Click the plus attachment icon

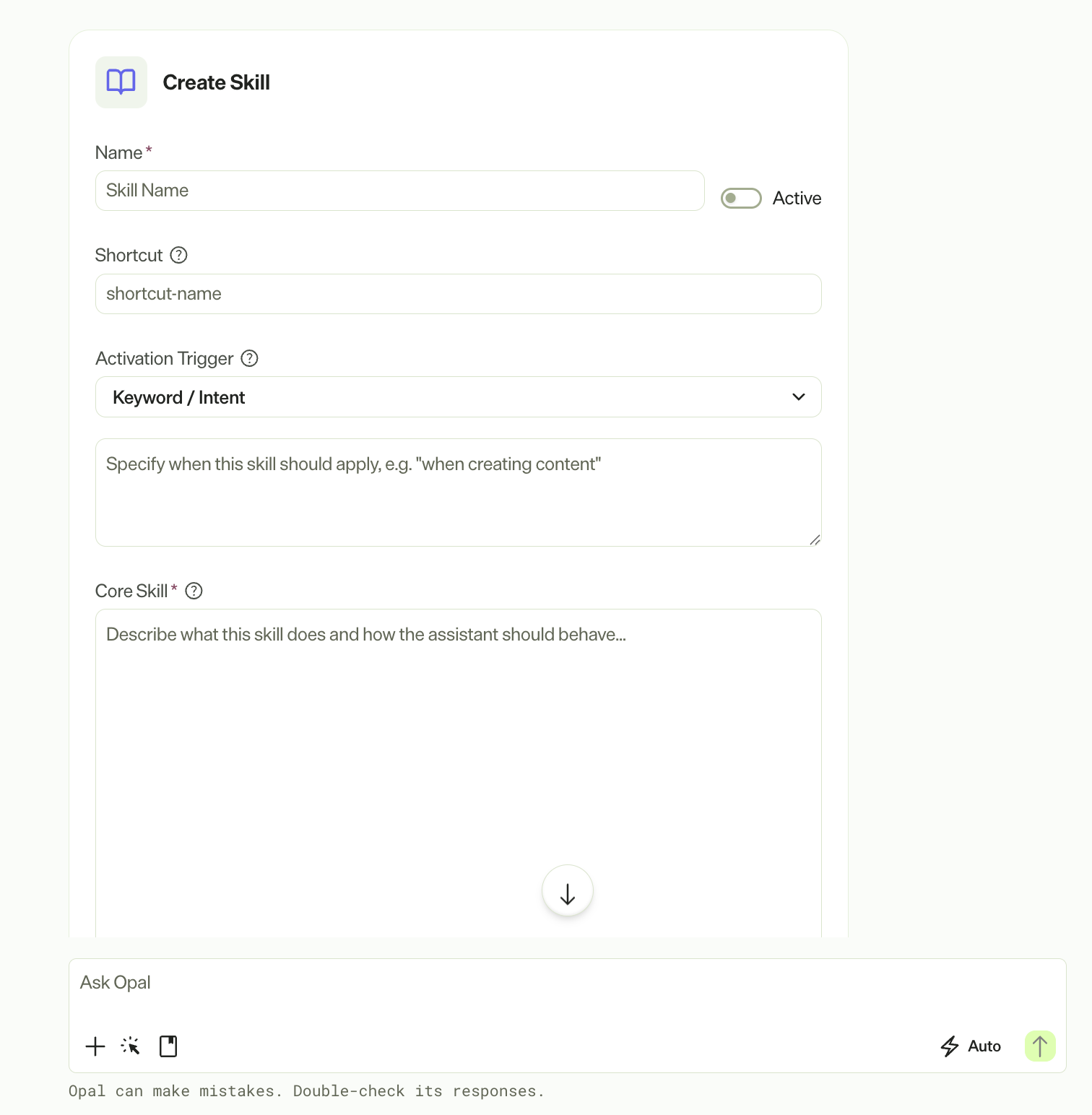tap(95, 1046)
